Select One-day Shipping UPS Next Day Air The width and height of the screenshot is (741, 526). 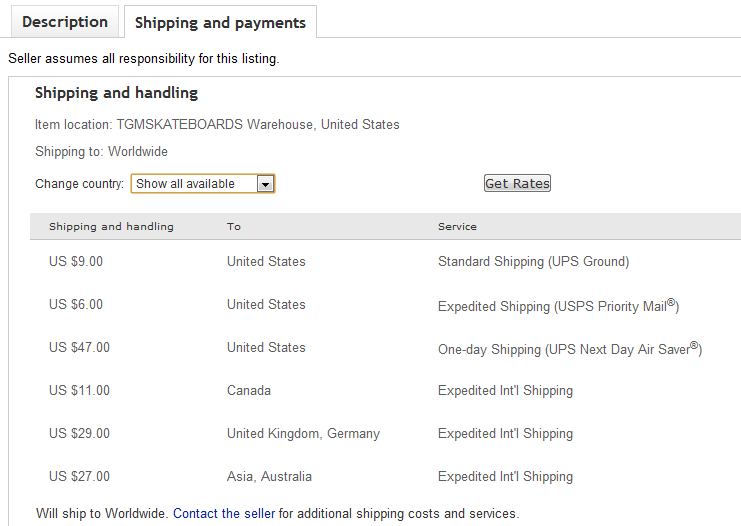(x=569, y=349)
